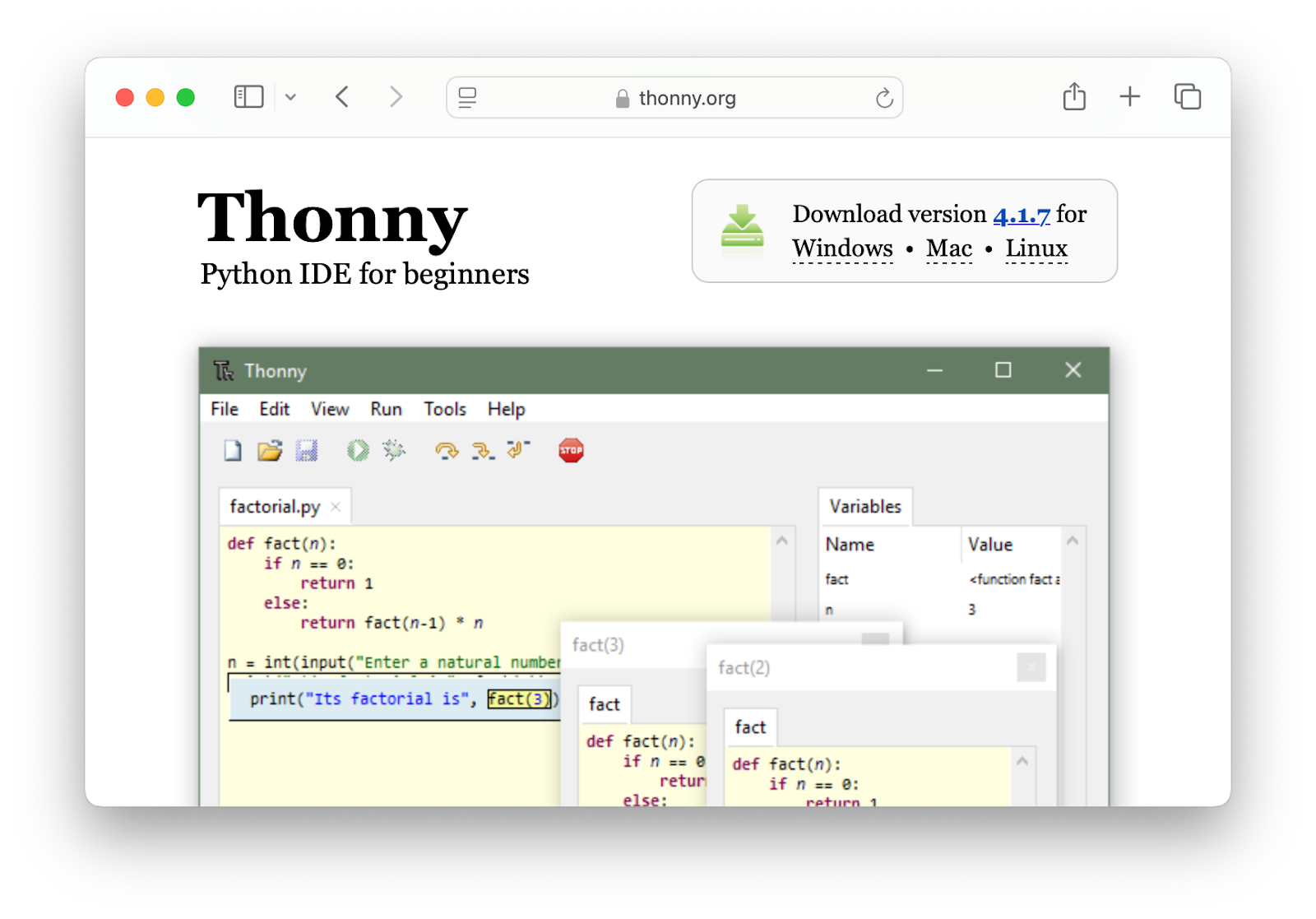Click the green Run script icon
Image resolution: width=1316 pixels, height=919 pixels.
click(358, 450)
